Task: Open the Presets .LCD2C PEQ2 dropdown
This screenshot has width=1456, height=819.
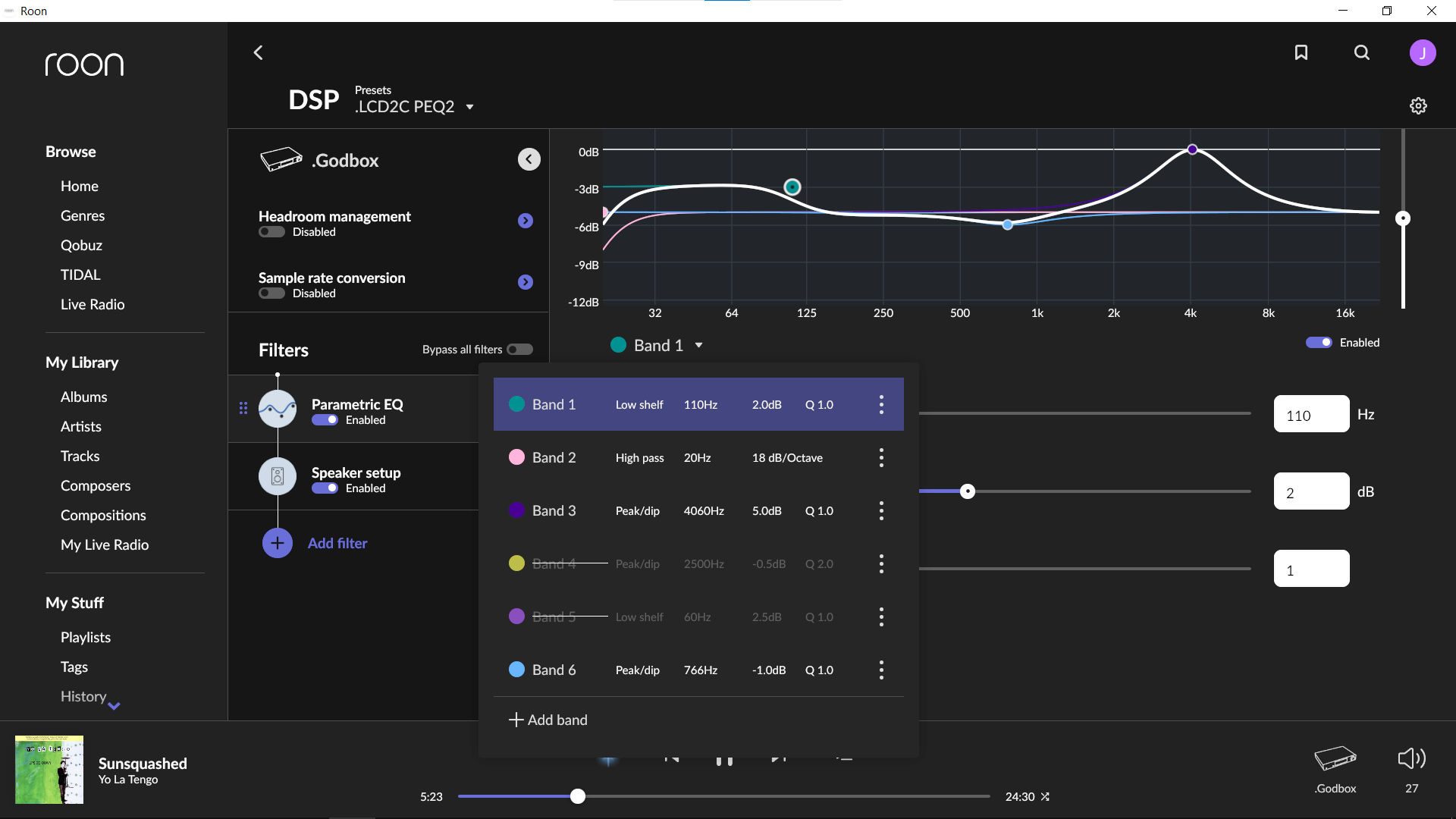Action: pyautogui.click(x=414, y=106)
